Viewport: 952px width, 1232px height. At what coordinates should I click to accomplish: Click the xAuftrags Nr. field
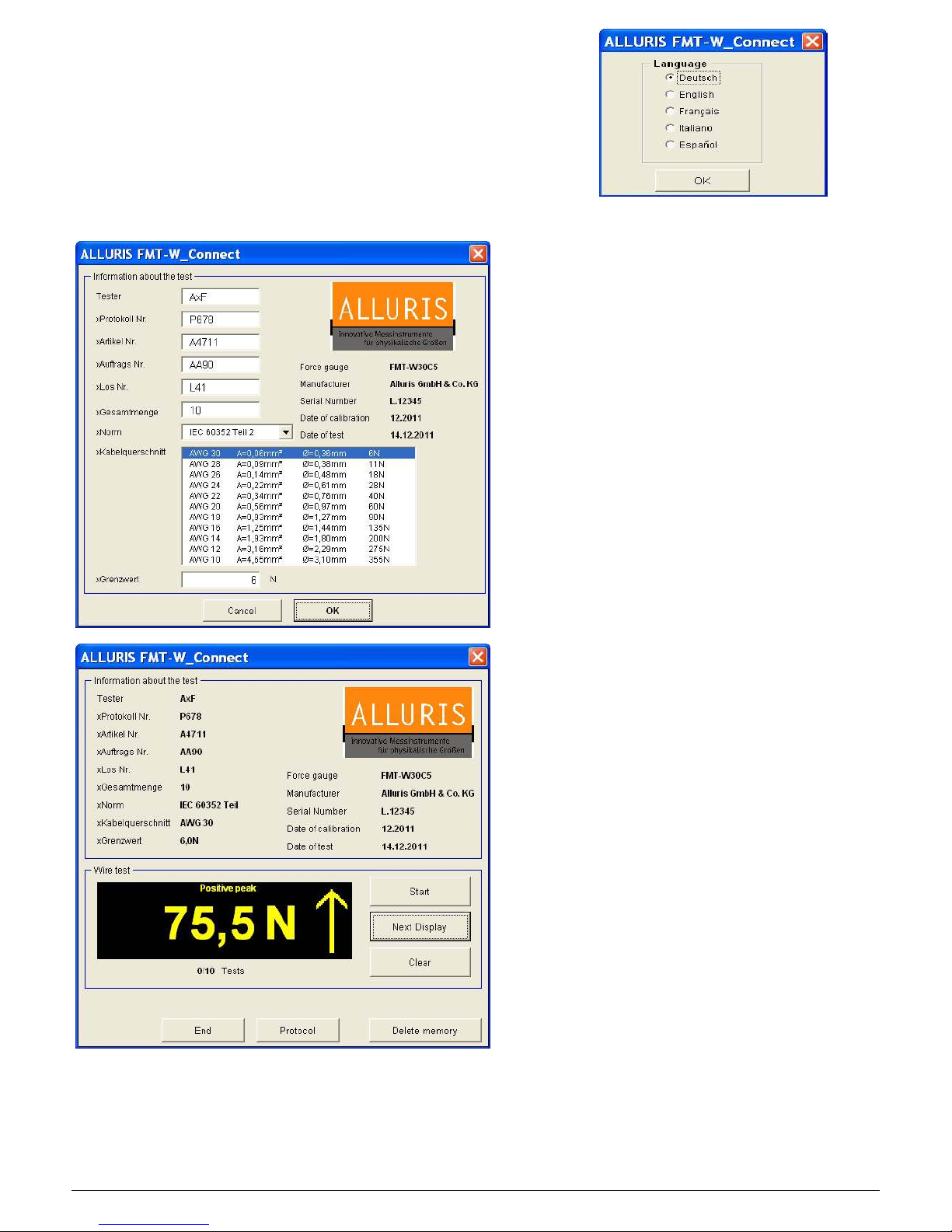(221, 365)
